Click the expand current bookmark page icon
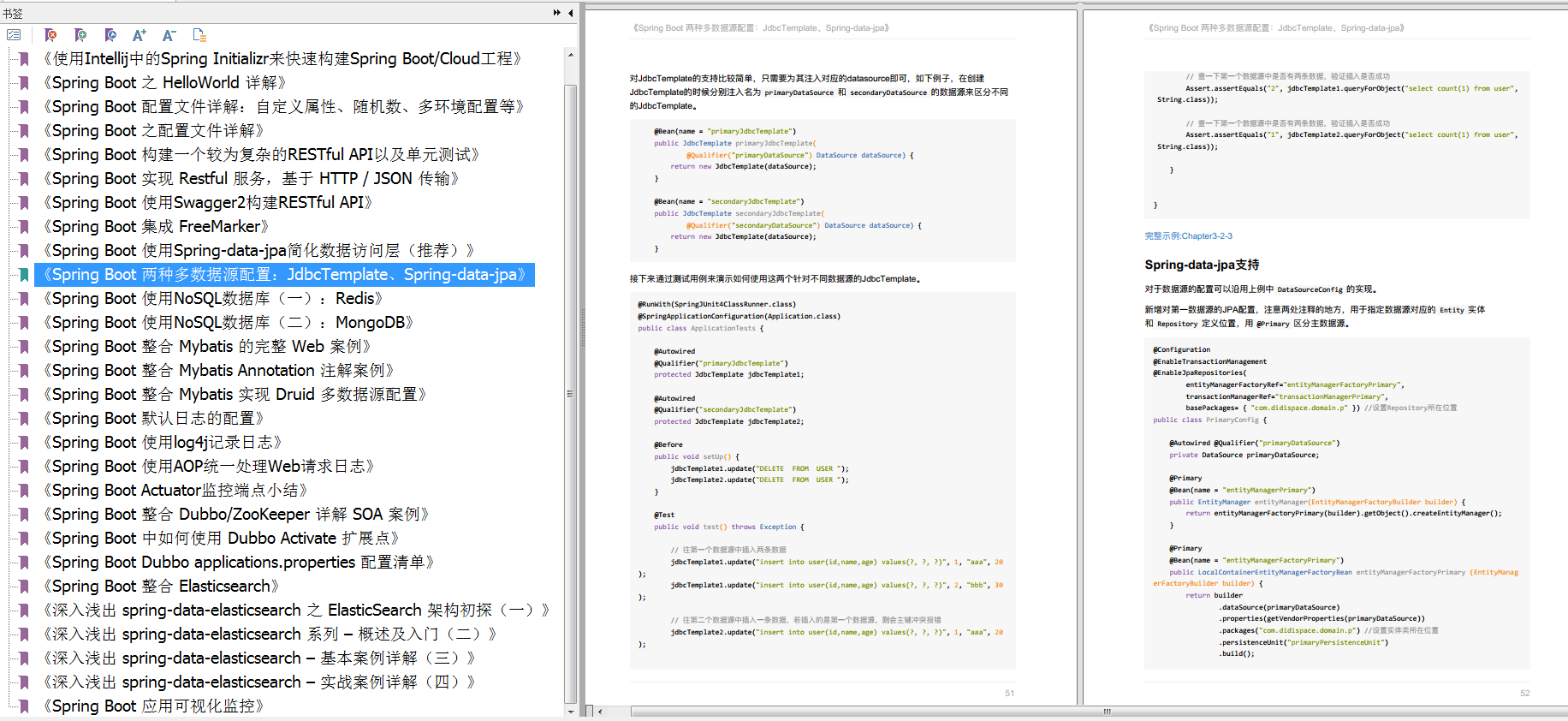 [x=199, y=35]
